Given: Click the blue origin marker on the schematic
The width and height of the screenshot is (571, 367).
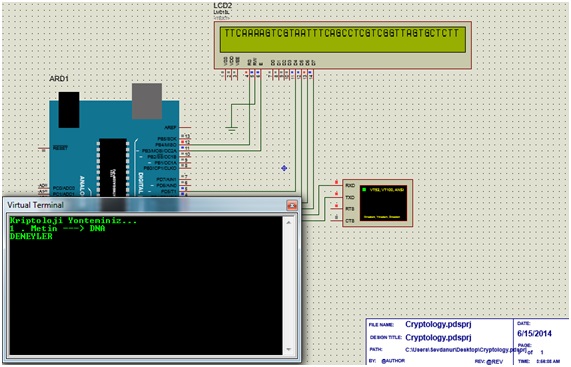Looking at the screenshot, I should pos(284,168).
